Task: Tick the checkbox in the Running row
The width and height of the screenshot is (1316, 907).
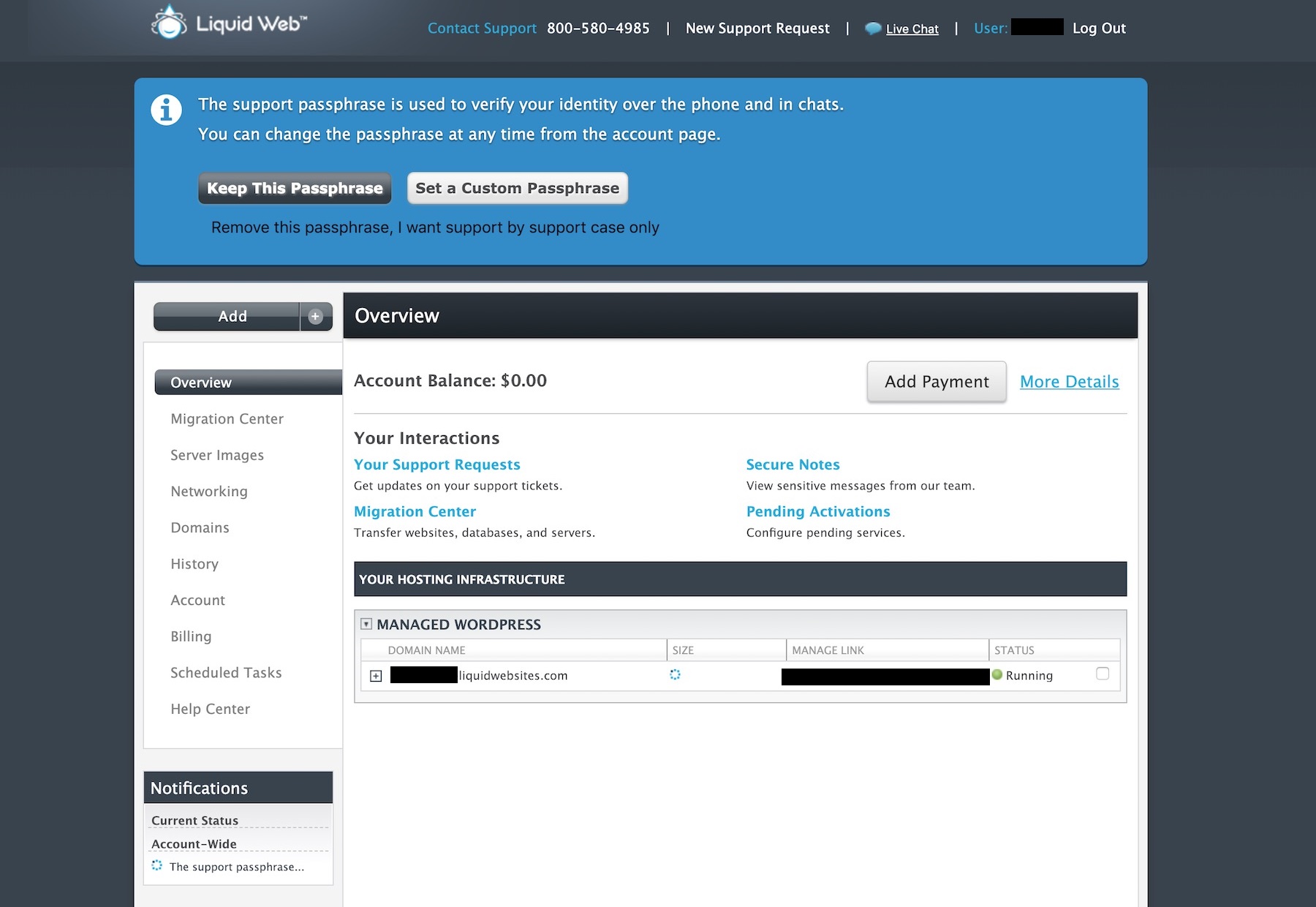Action: (x=1103, y=674)
